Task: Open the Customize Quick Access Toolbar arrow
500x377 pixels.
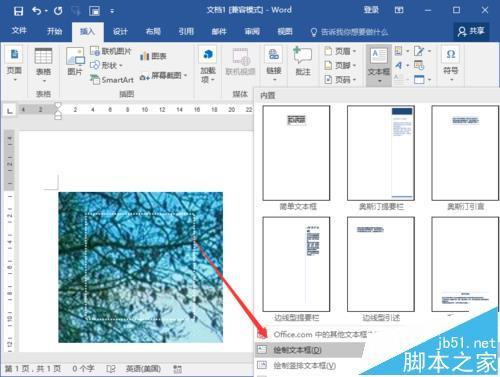Action: [112, 12]
